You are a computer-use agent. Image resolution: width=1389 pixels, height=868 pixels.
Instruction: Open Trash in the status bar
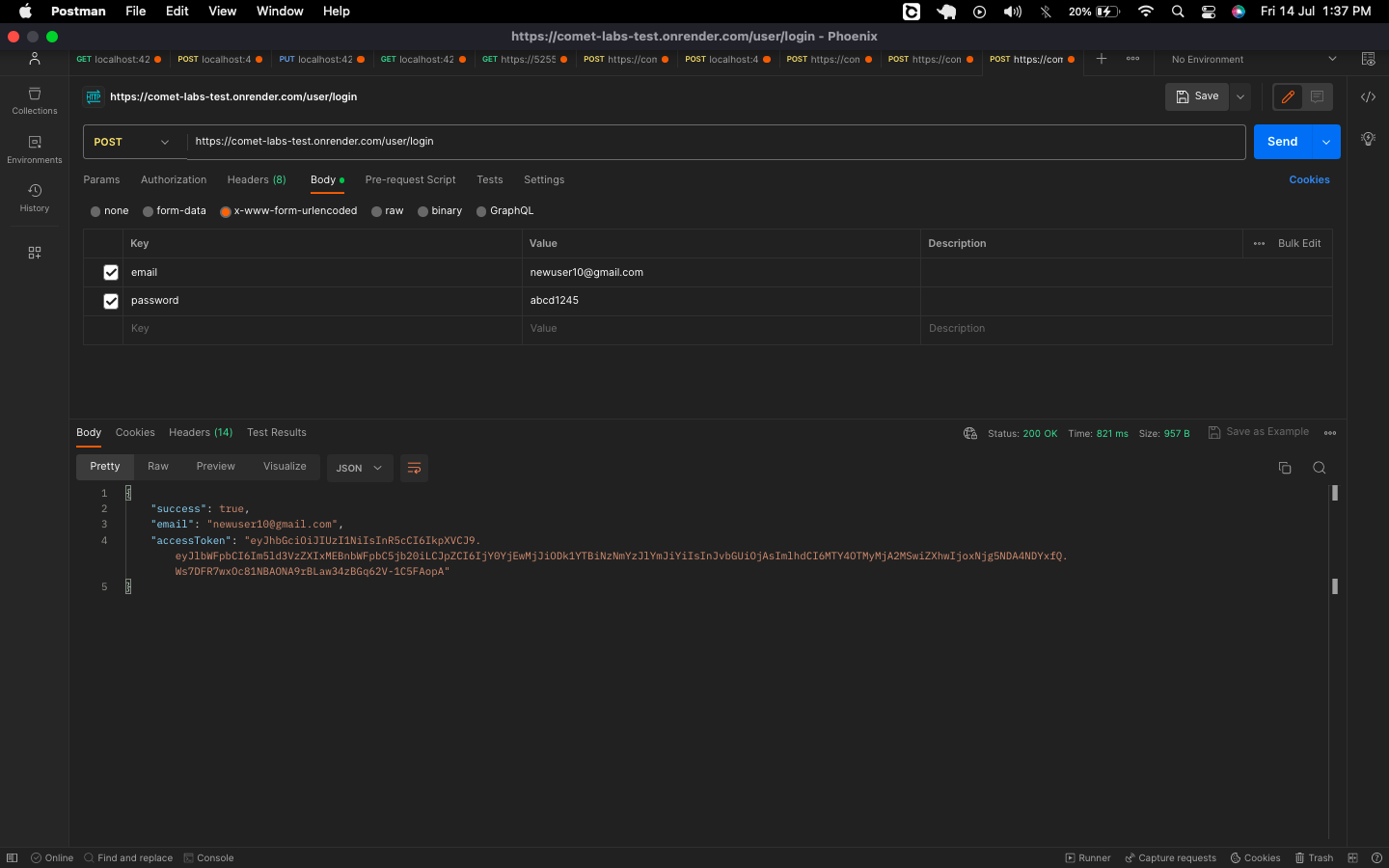(x=1314, y=857)
